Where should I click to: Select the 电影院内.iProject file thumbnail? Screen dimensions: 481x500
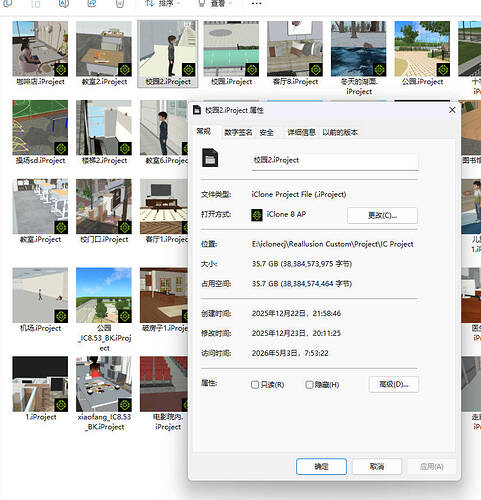point(164,384)
